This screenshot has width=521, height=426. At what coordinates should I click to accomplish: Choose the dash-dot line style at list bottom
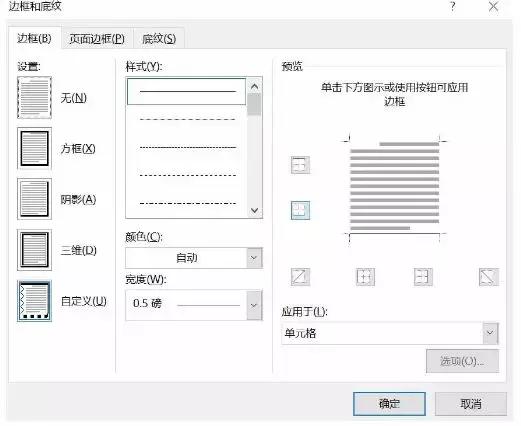(187, 203)
